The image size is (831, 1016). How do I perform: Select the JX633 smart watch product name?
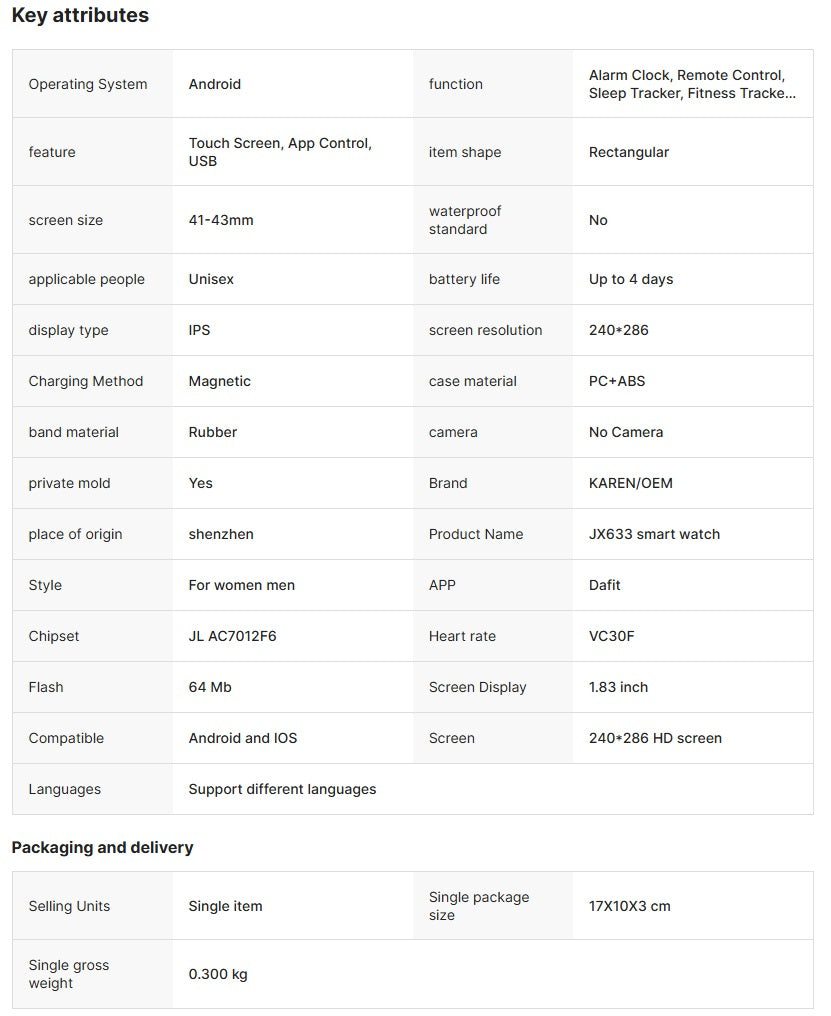click(x=654, y=534)
